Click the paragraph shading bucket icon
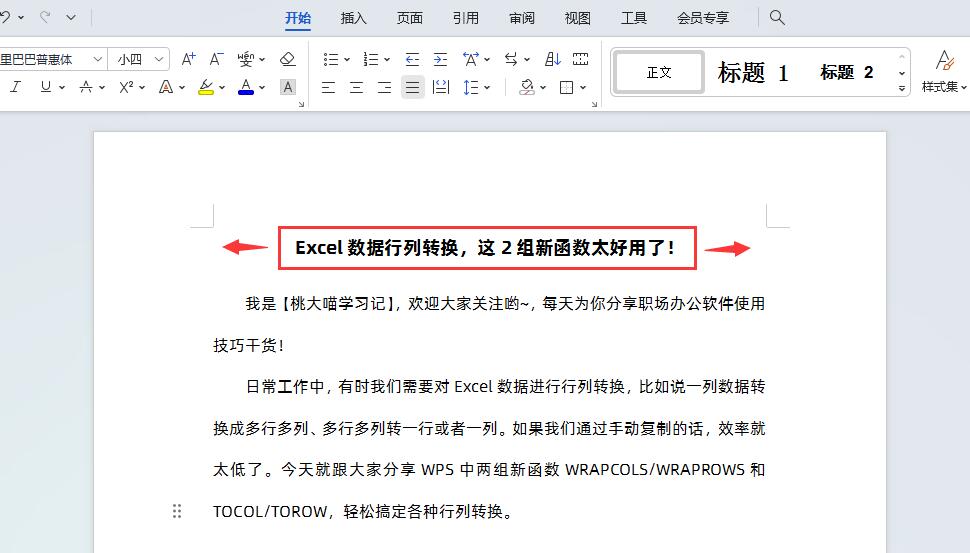Screen dimensions: 970x553 click(527, 87)
